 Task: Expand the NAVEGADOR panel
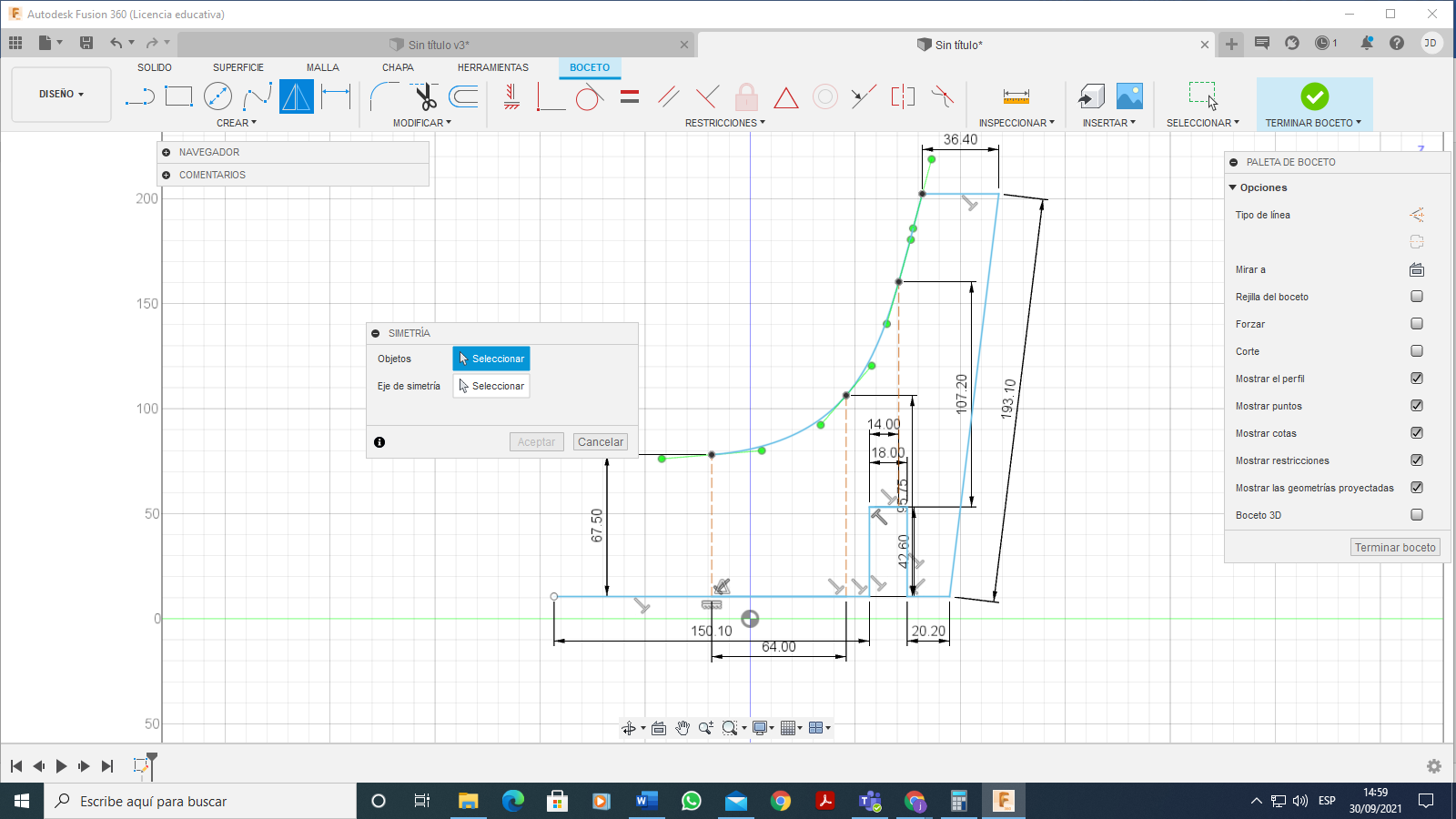(x=167, y=152)
